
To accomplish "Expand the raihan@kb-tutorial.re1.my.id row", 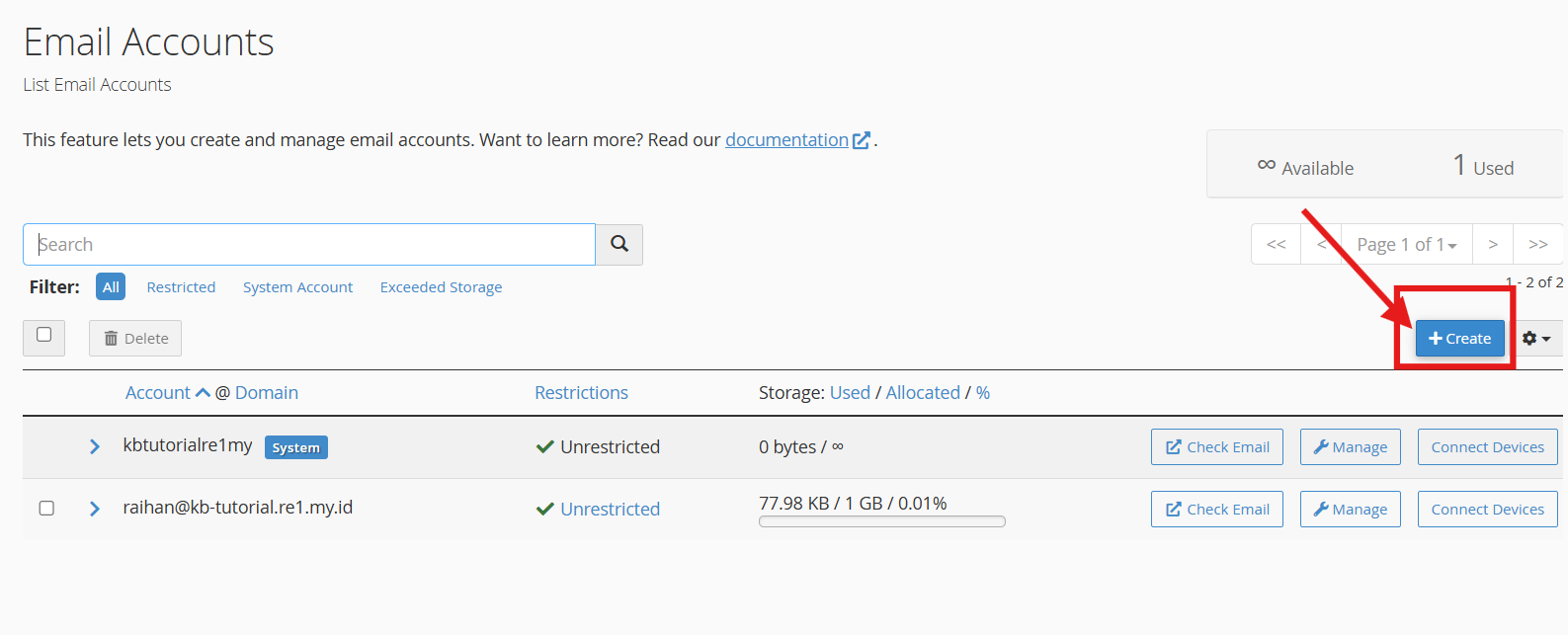I will point(95,509).
